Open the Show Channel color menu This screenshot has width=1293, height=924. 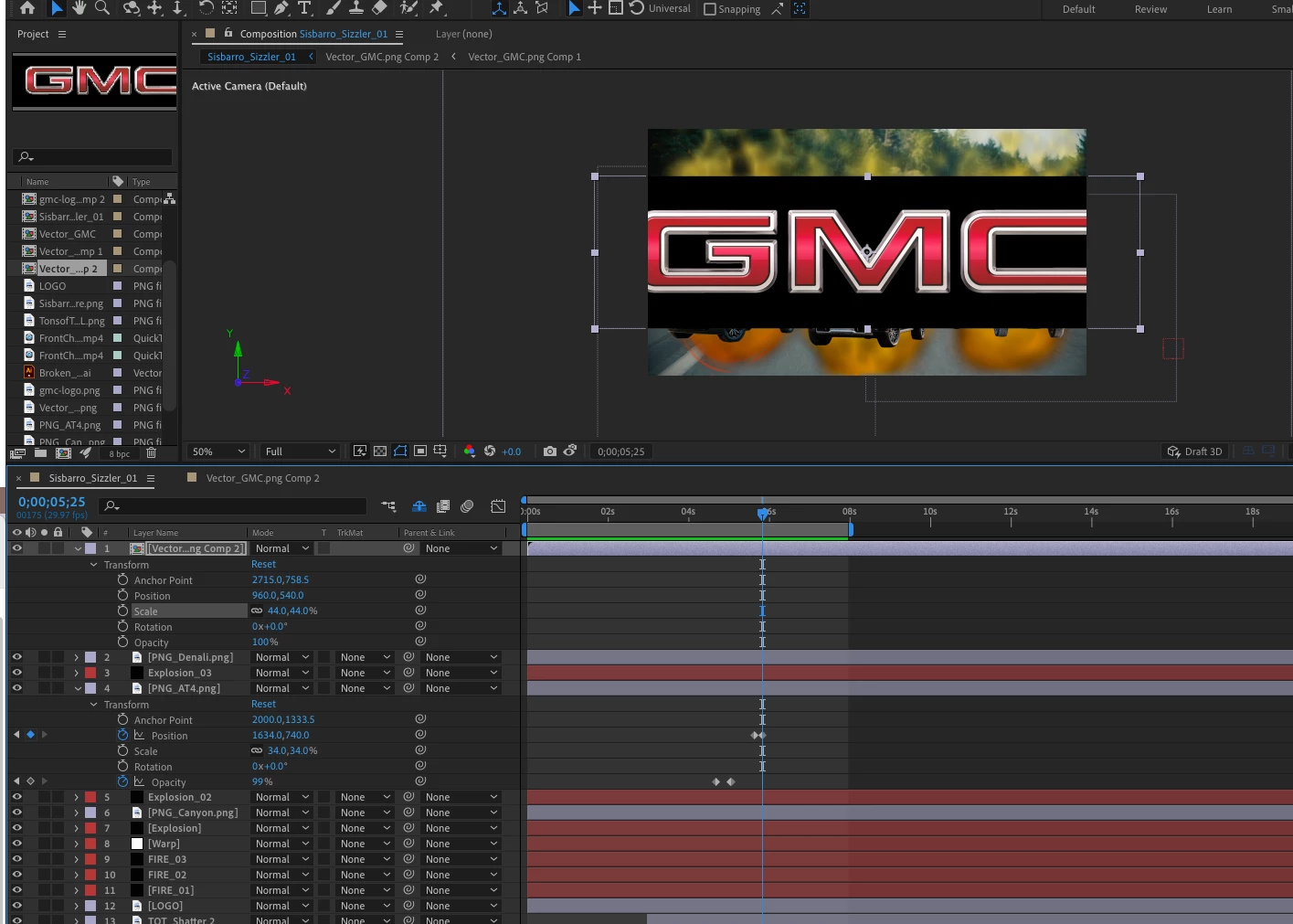469,451
